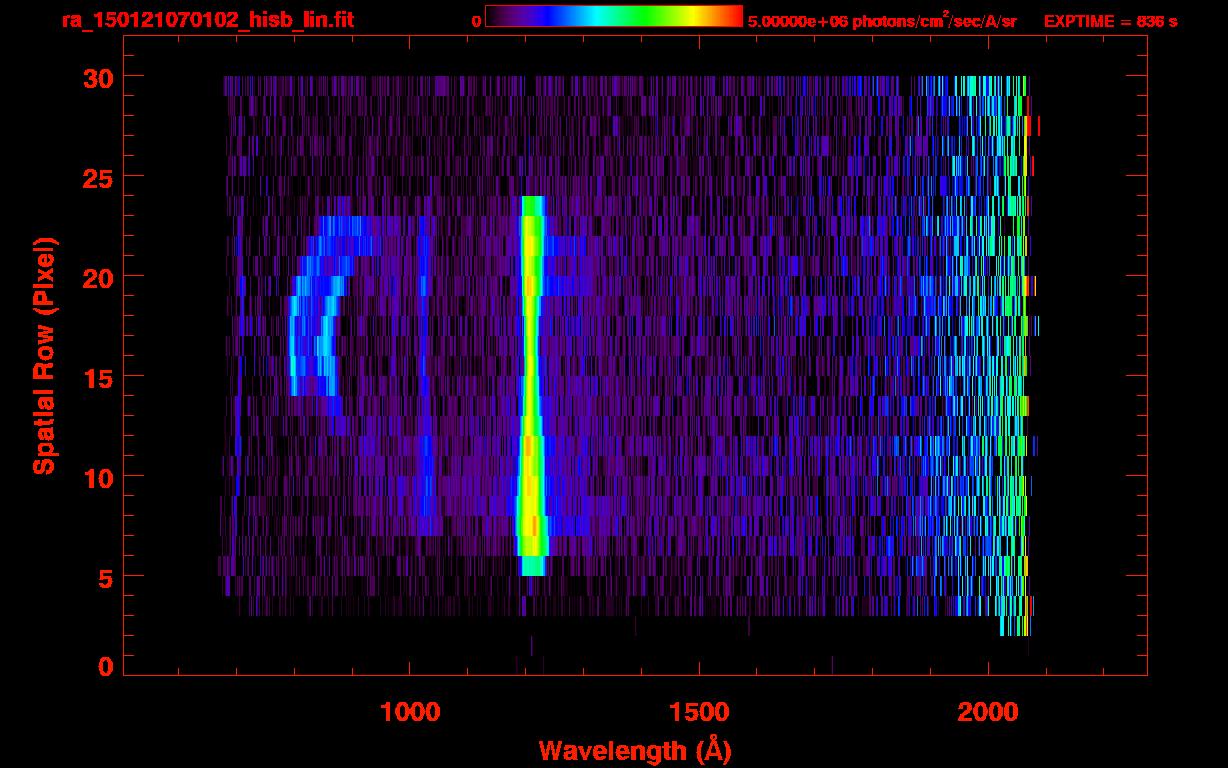Click the 0 label beside the color bar

pyautogui.click(x=477, y=21)
